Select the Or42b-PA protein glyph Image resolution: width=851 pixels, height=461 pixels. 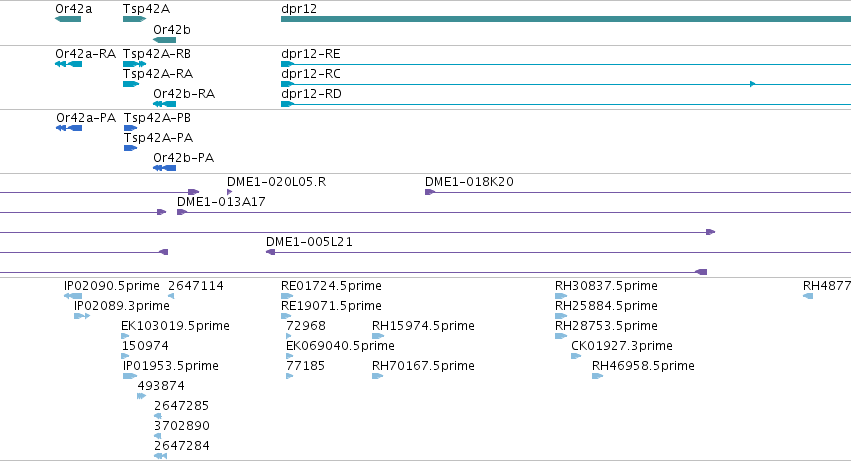pos(164,168)
